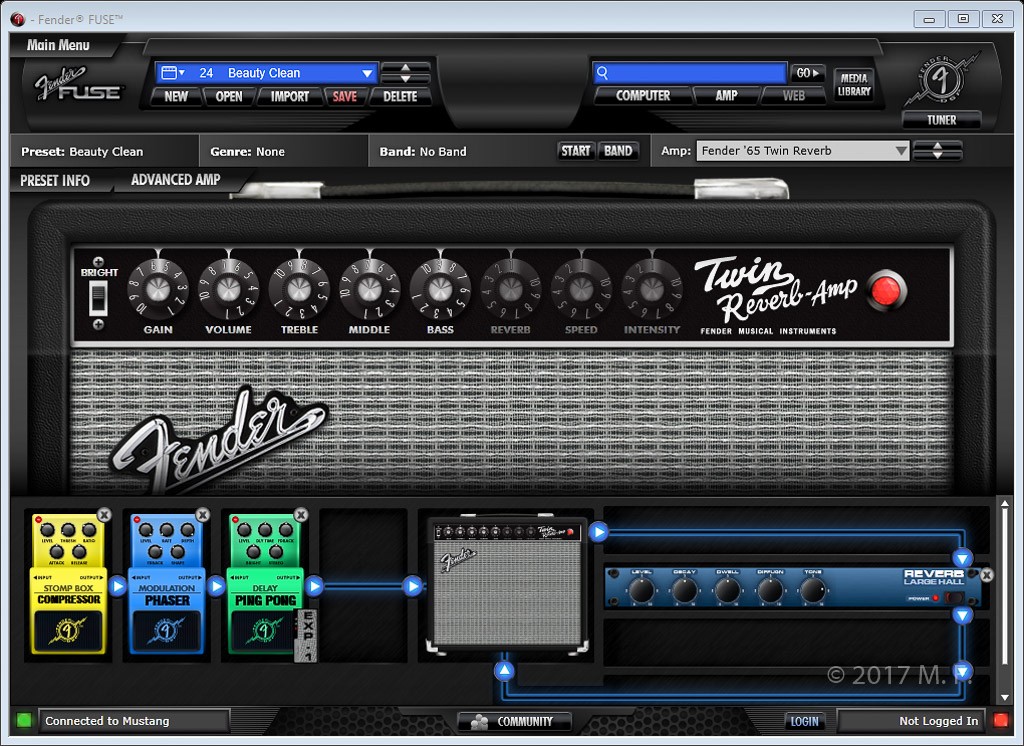Select WEB search source tab
Screen dimensions: 1024x746
click(x=793, y=95)
